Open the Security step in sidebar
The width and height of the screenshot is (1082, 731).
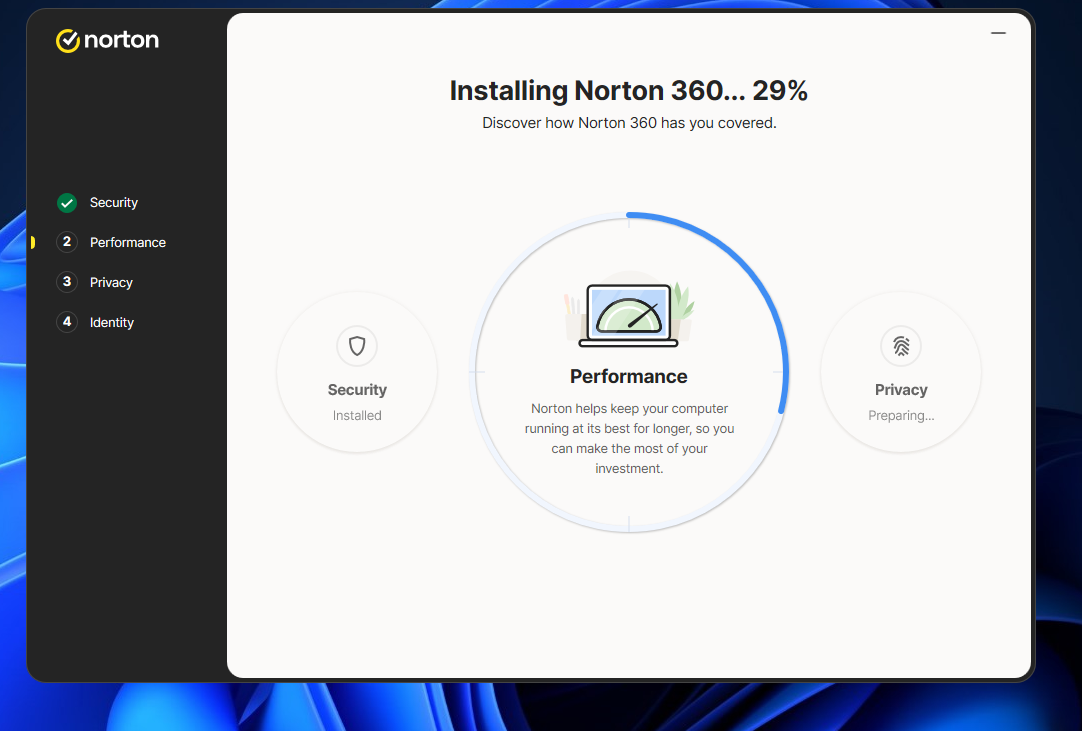(x=114, y=203)
